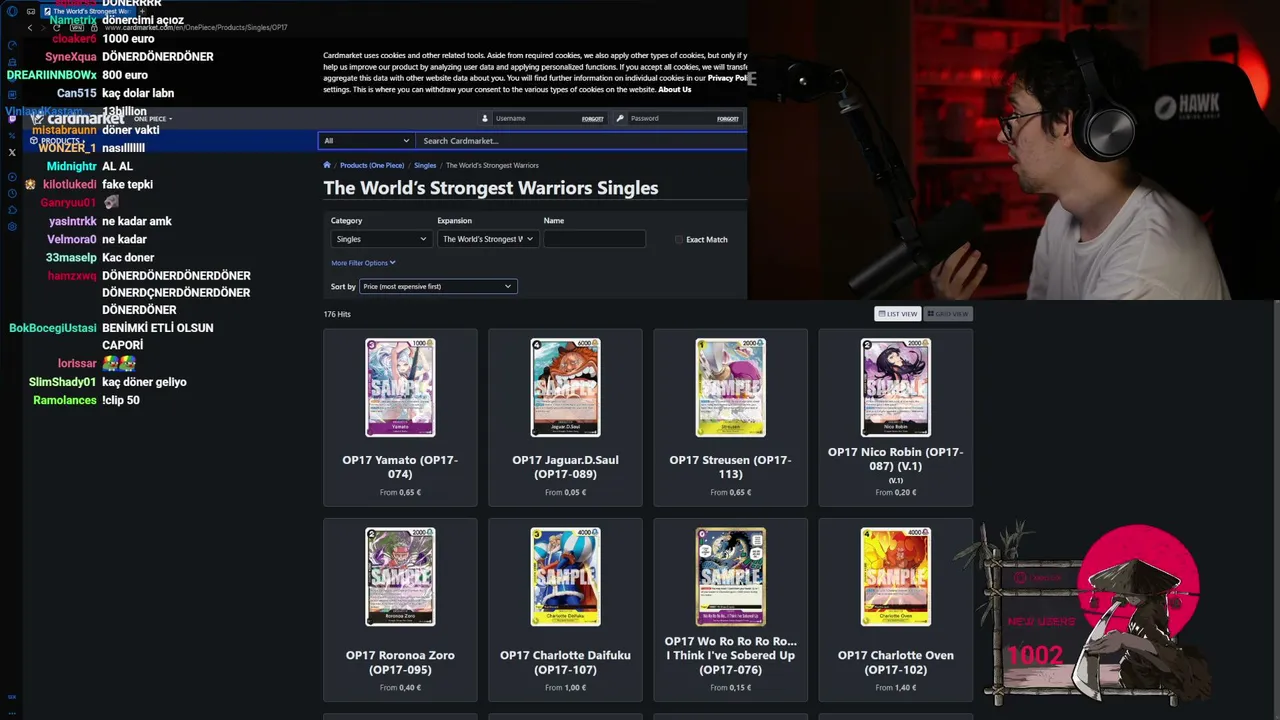Image resolution: width=1280 pixels, height=720 pixels.
Task: Click chat username 'BokBocegiUstasi'
Action: 53,328
